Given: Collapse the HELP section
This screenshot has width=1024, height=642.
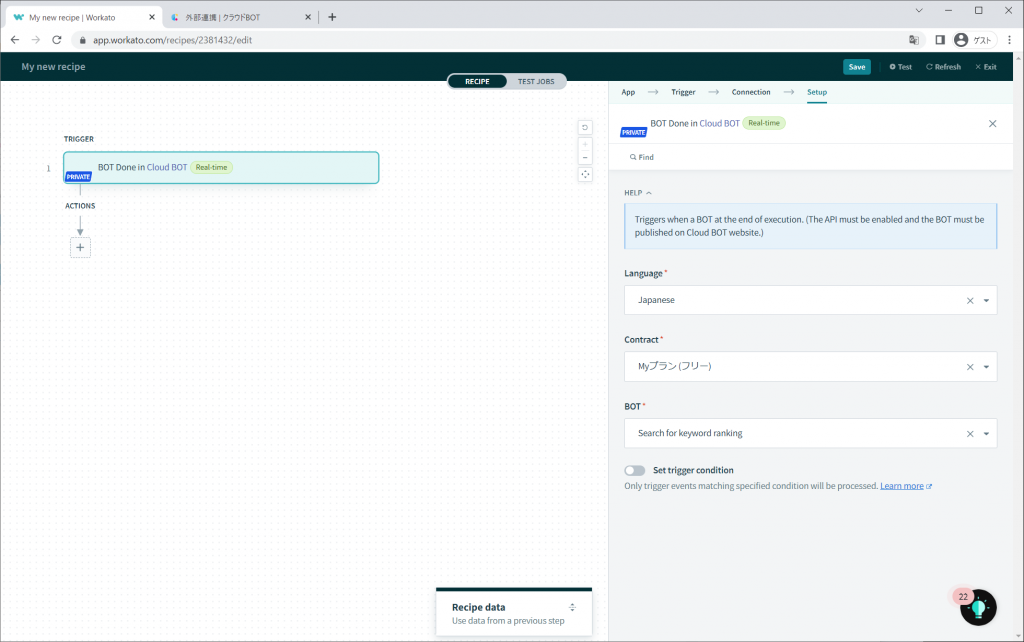Looking at the screenshot, I should click(x=638, y=193).
